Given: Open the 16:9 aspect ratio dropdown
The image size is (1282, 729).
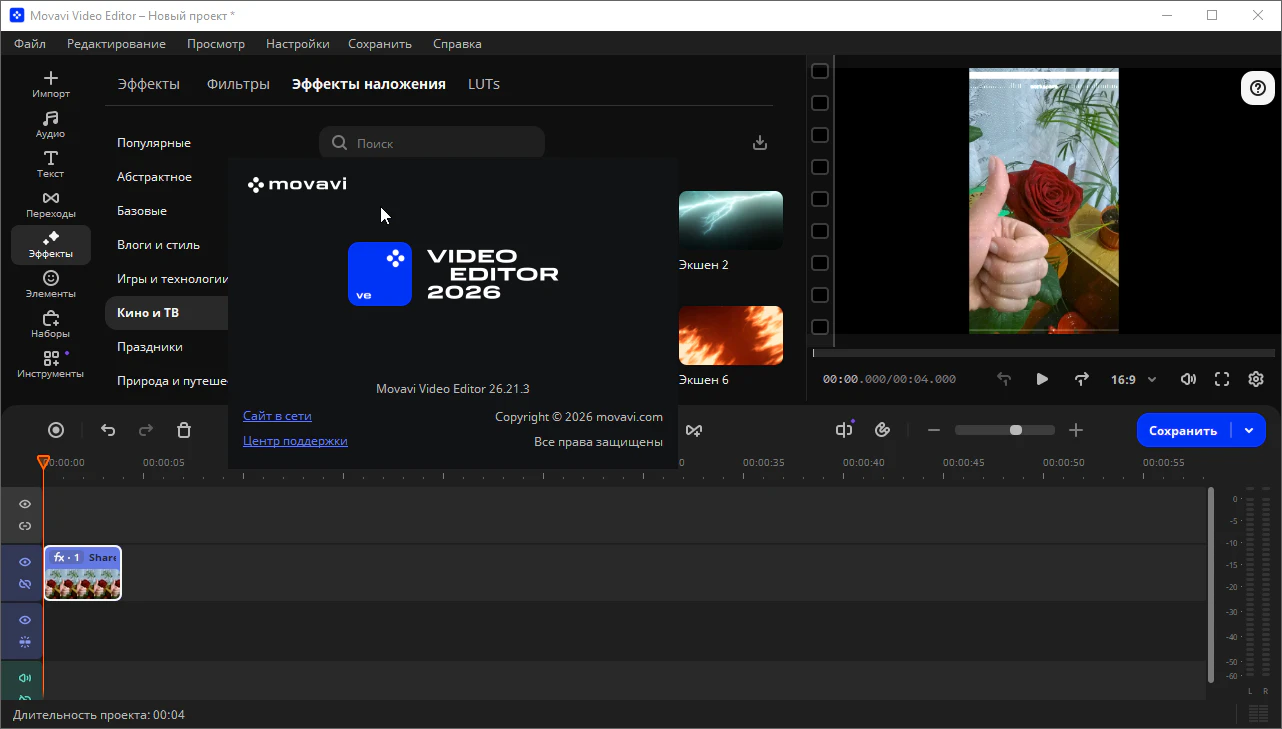Looking at the screenshot, I should click(x=1134, y=380).
